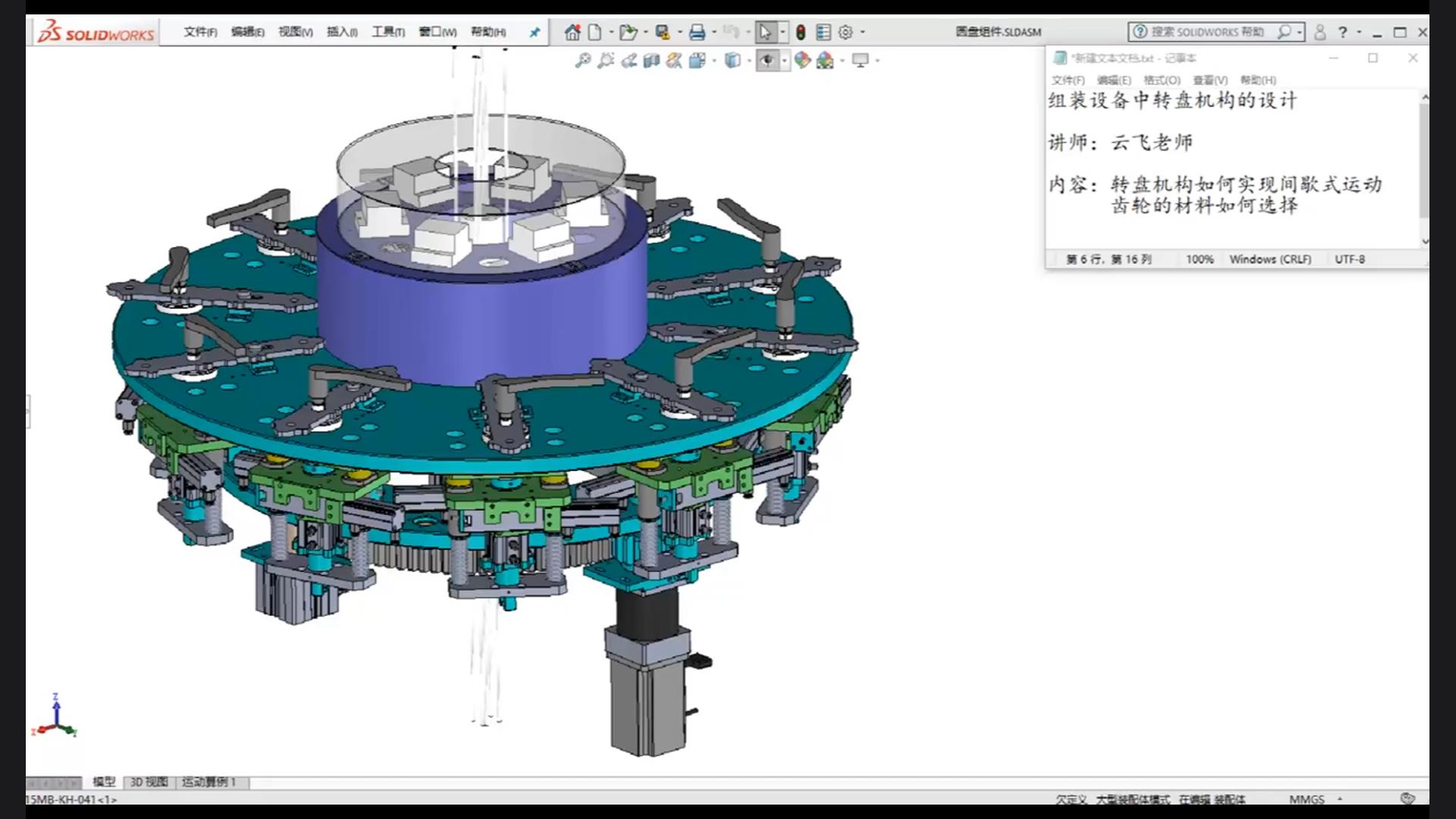Open View Settings monitor icon

coord(861,61)
